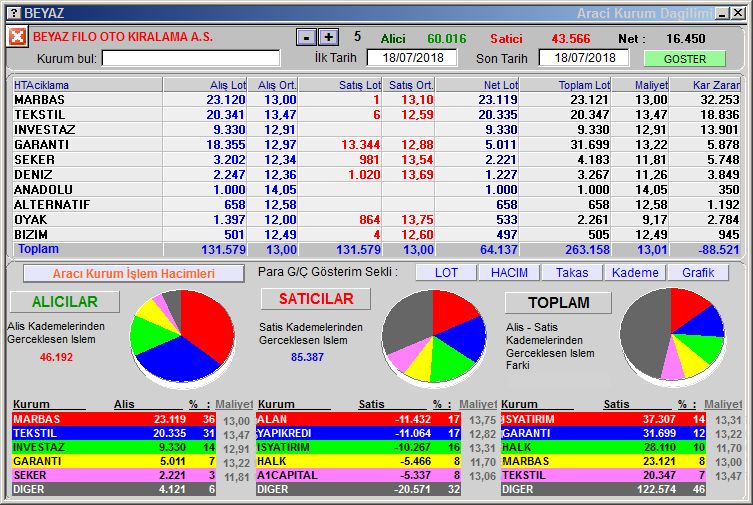Open Aracı Kurum İşlem Hacimleri
753x505 pixels.
[134, 274]
